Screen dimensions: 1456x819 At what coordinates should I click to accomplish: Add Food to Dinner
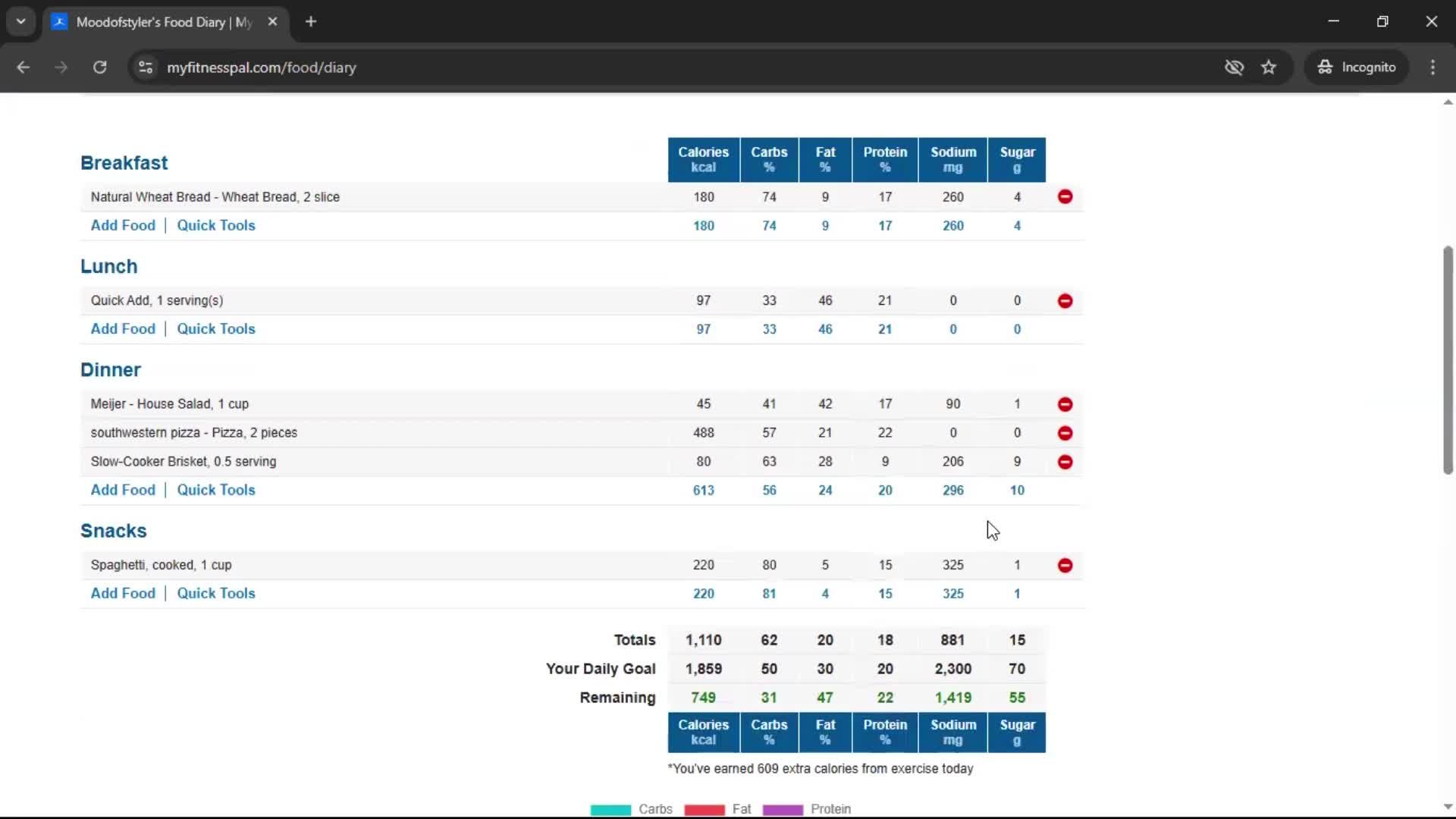(123, 490)
